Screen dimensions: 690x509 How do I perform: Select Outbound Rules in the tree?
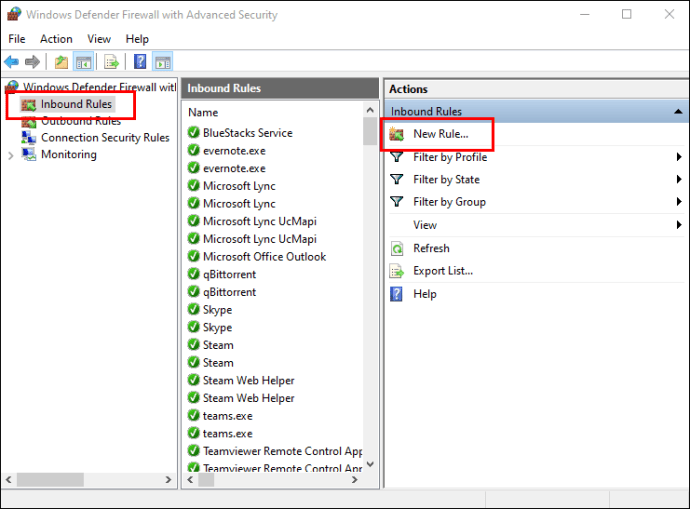81,121
